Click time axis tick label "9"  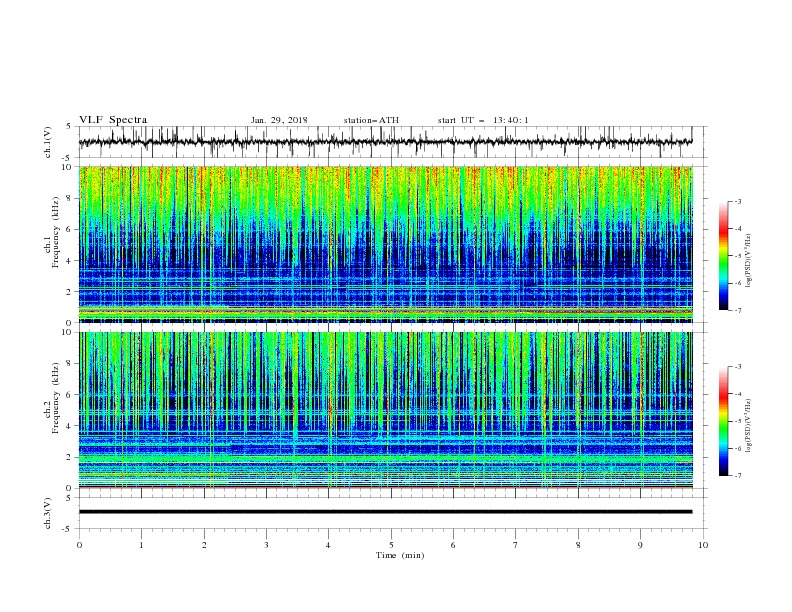click(641, 545)
